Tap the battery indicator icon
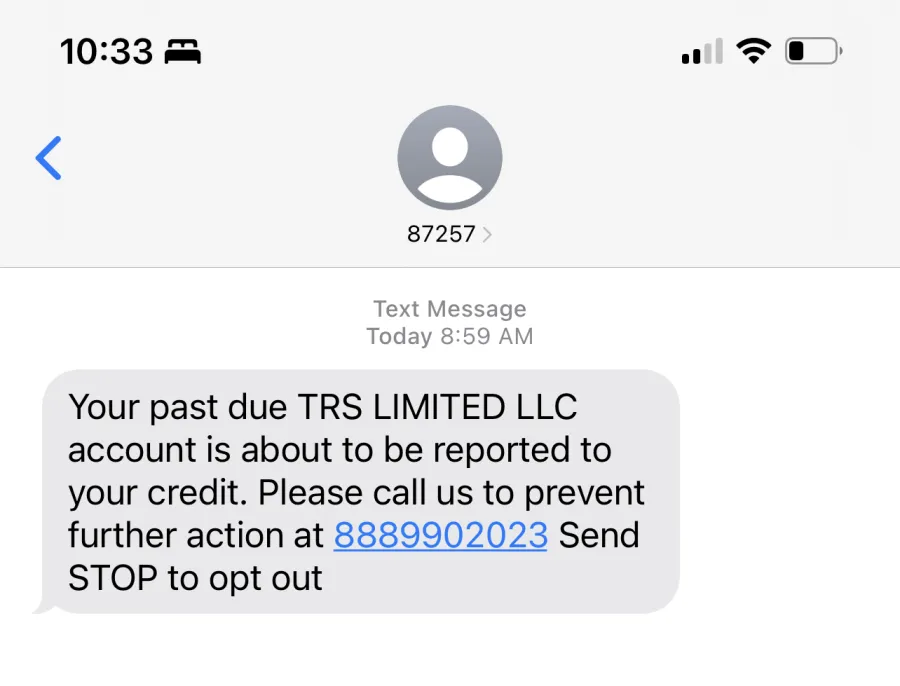 [813, 51]
